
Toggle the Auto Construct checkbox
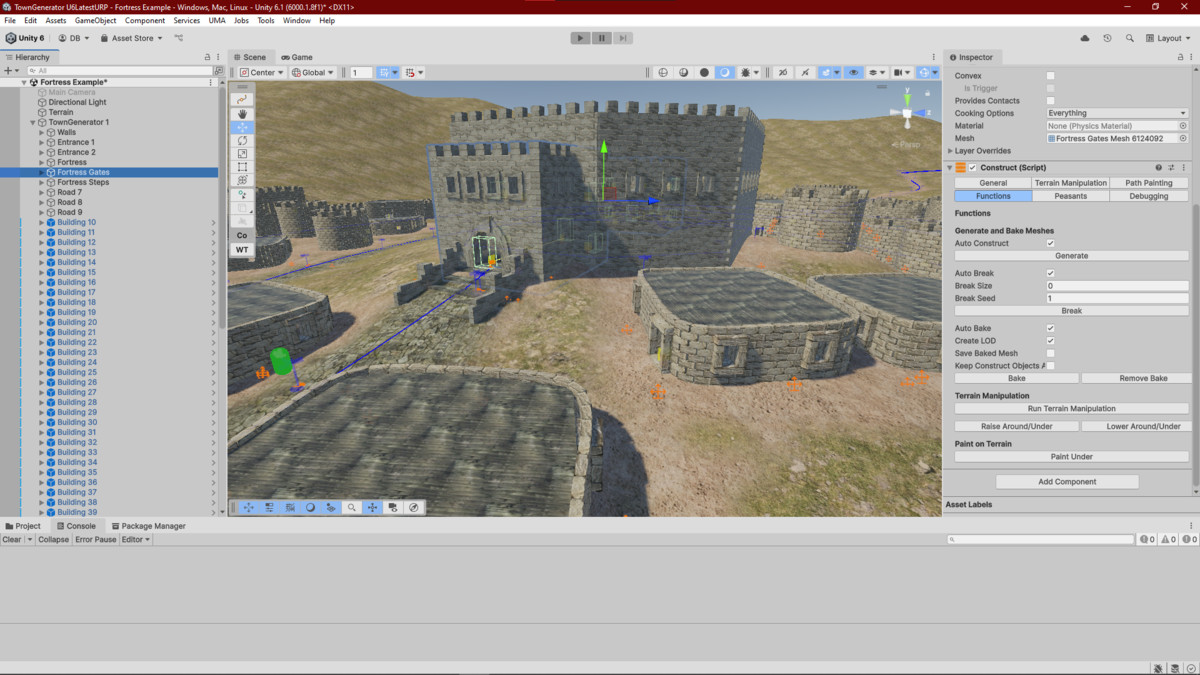tap(1050, 243)
